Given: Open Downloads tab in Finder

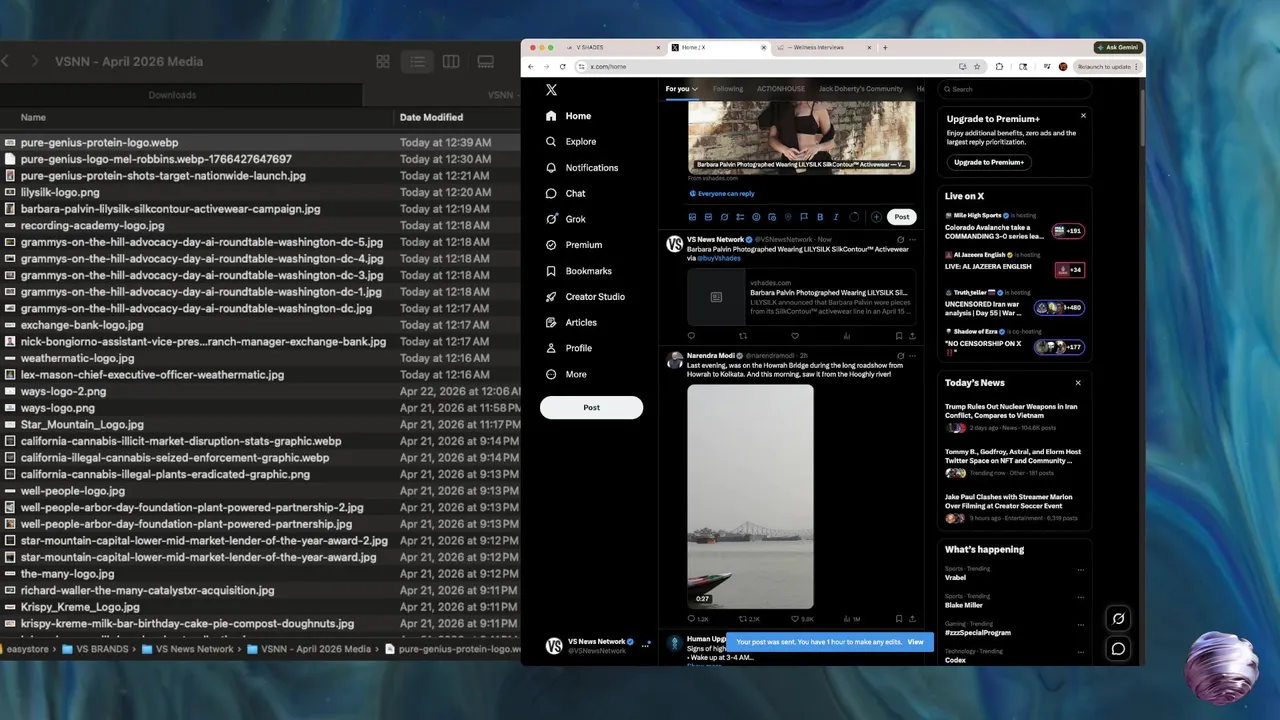Looking at the screenshot, I should click(x=172, y=95).
